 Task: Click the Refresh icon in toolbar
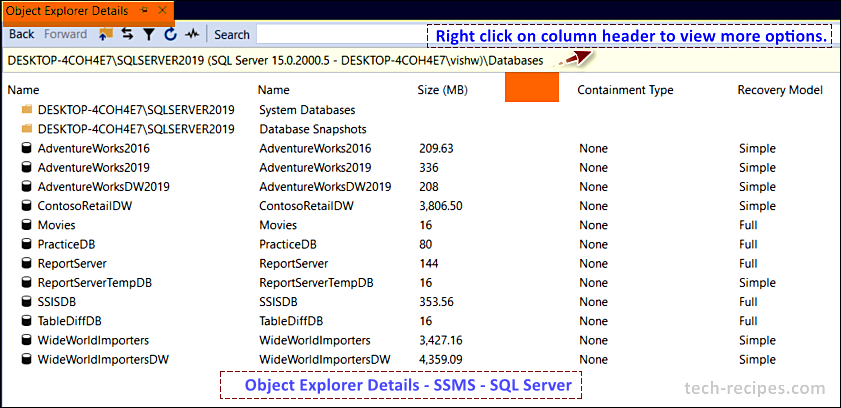tap(170, 34)
